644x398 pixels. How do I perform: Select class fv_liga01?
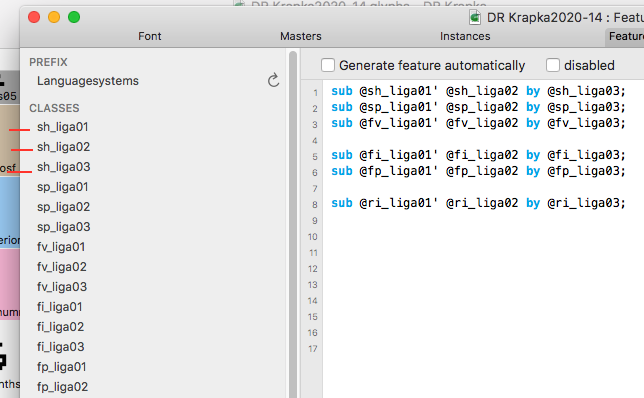click(x=61, y=247)
